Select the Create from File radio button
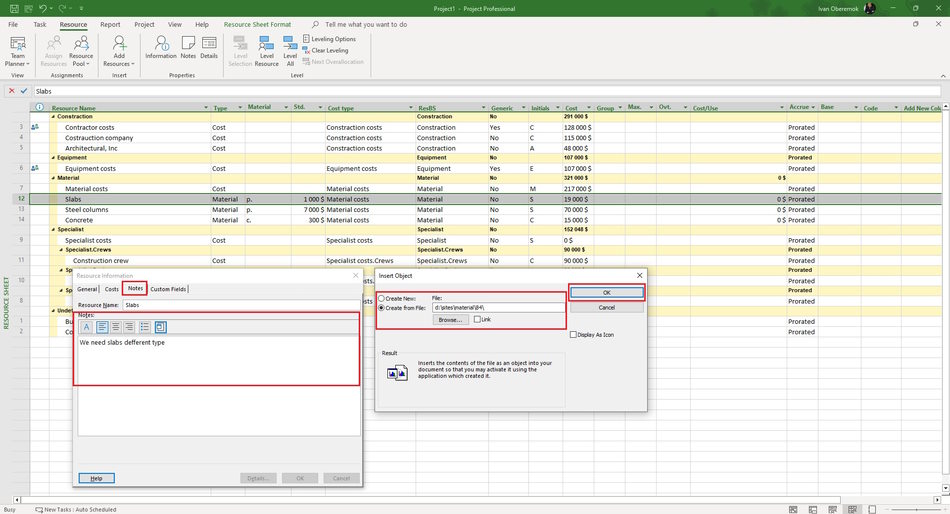Viewport: 950px width, 514px height. [382, 308]
